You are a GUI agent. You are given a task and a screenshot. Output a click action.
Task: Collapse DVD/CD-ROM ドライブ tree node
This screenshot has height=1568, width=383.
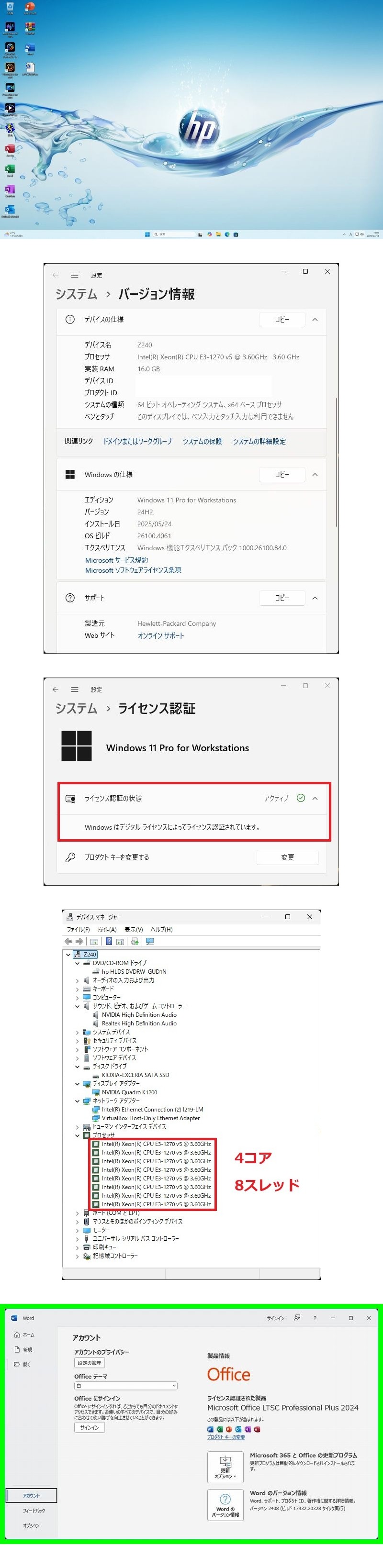tap(78, 963)
